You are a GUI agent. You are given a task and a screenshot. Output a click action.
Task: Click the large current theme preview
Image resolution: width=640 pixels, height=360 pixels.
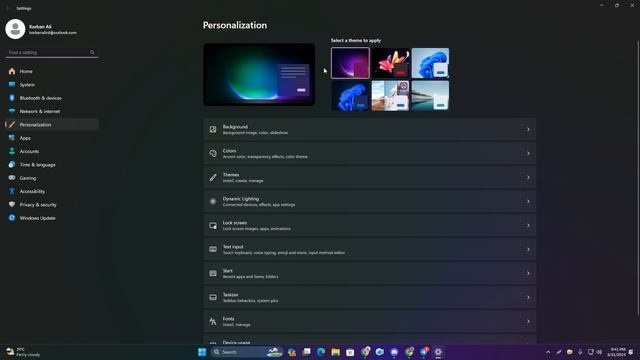click(259, 75)
